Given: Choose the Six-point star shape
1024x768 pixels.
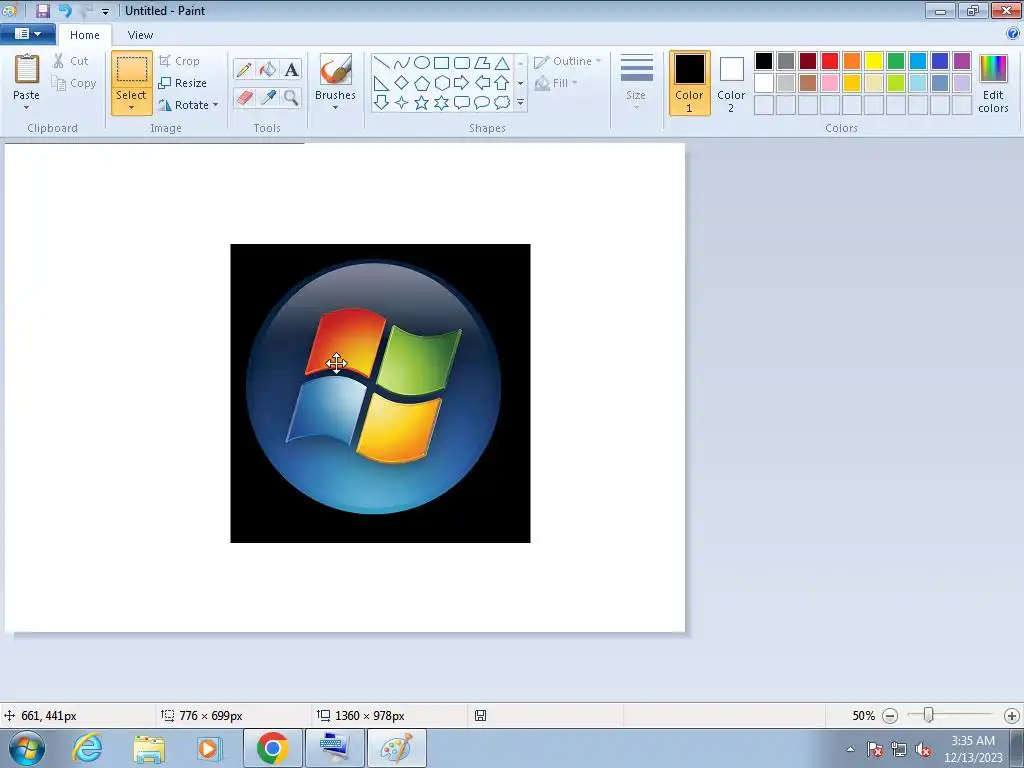Looking at the screenshot, I should [442, 103].
